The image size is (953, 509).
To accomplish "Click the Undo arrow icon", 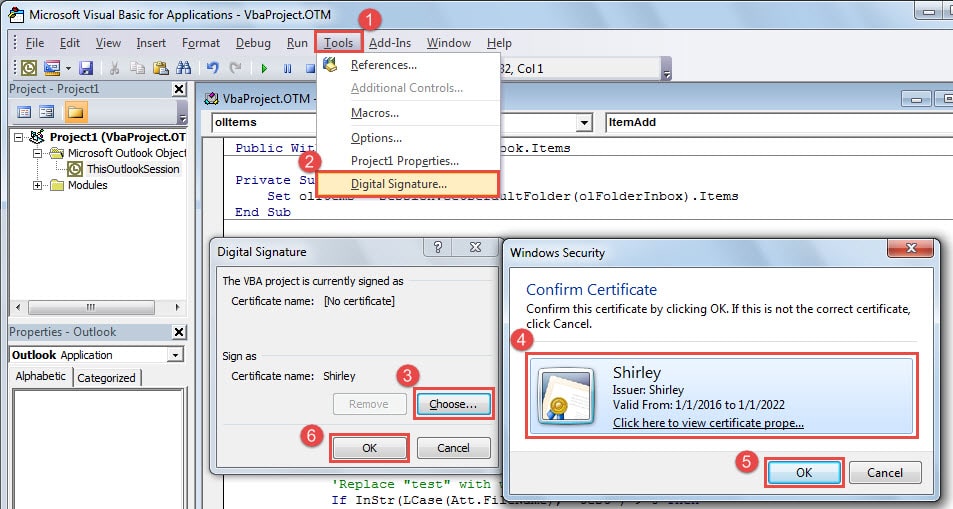I will point(212,68).
